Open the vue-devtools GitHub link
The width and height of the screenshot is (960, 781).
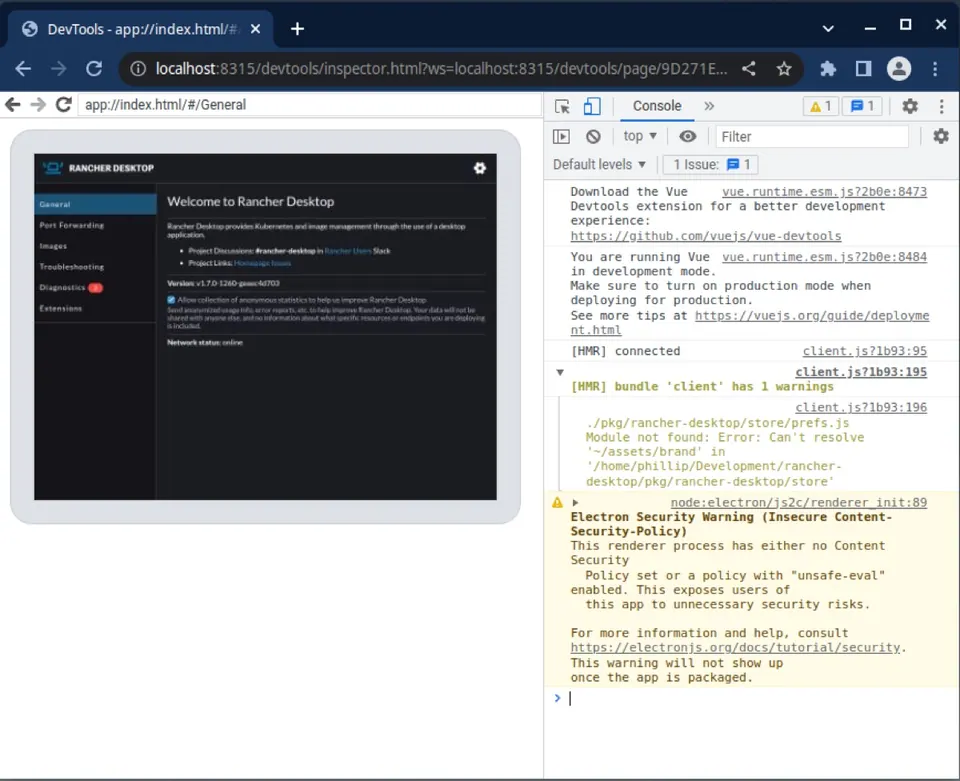[705, 236]
